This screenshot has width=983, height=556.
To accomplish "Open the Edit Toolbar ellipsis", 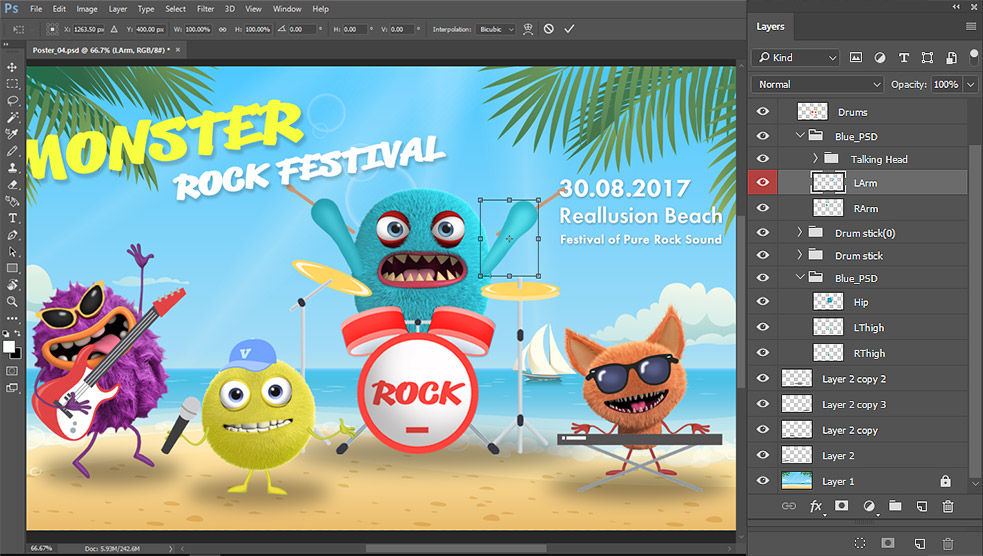I will click(x=12, y=318).
